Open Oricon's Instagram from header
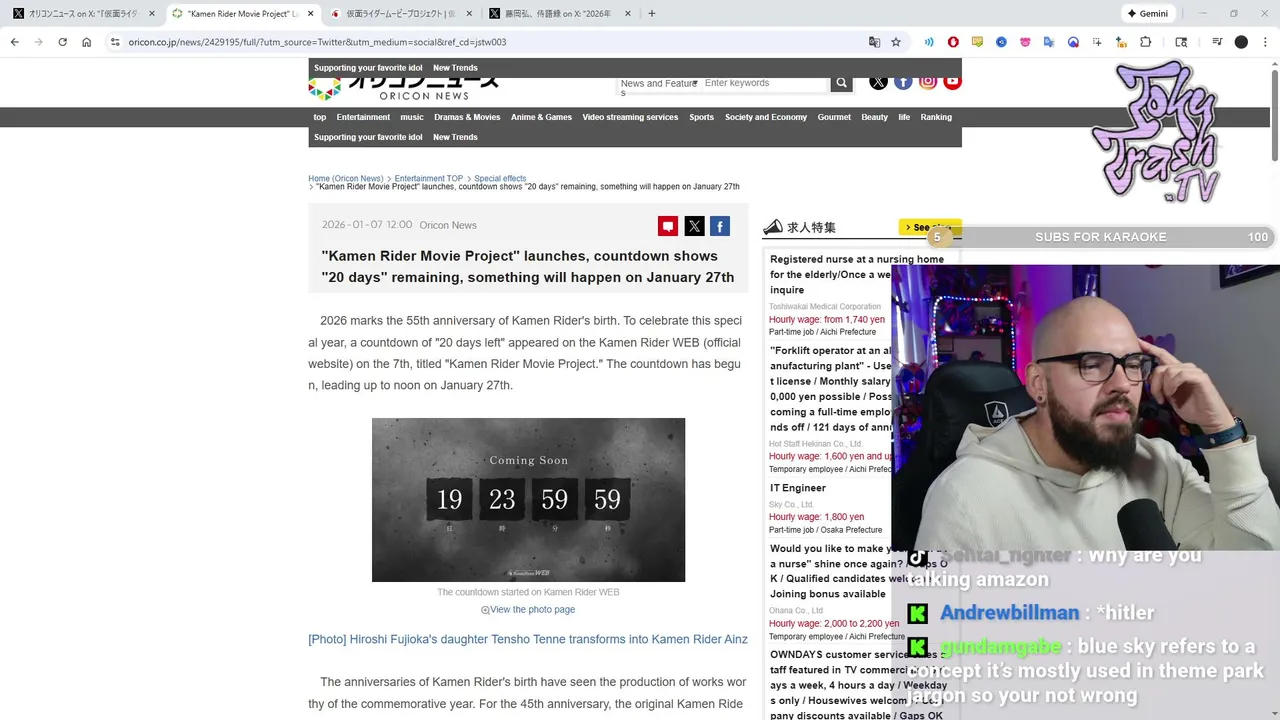 click(x=928, y=82)
